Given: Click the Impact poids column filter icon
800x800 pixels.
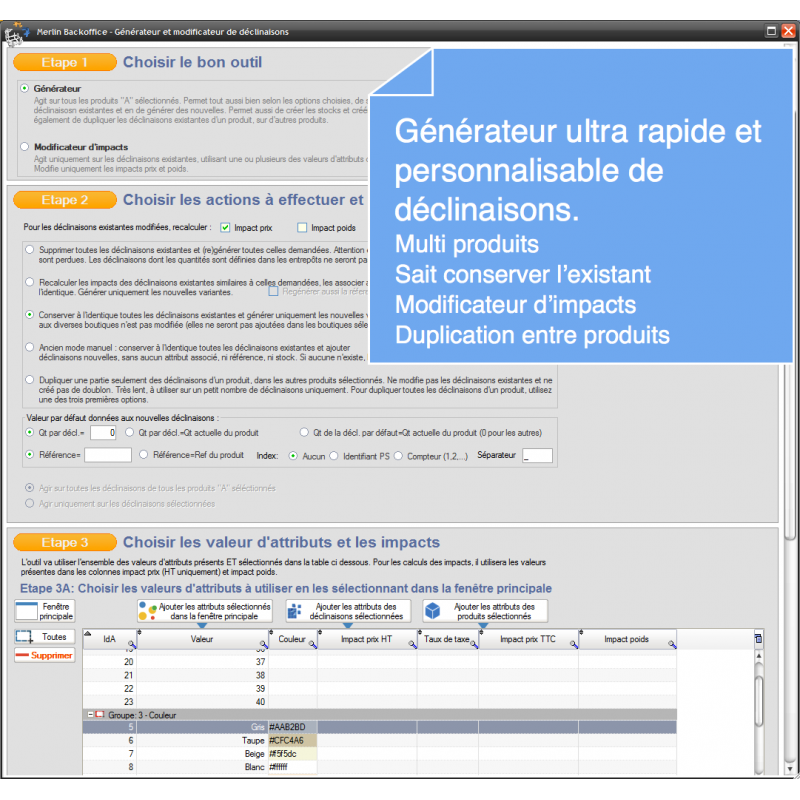Looking at the screenshot, I should [x=672, y=645].
